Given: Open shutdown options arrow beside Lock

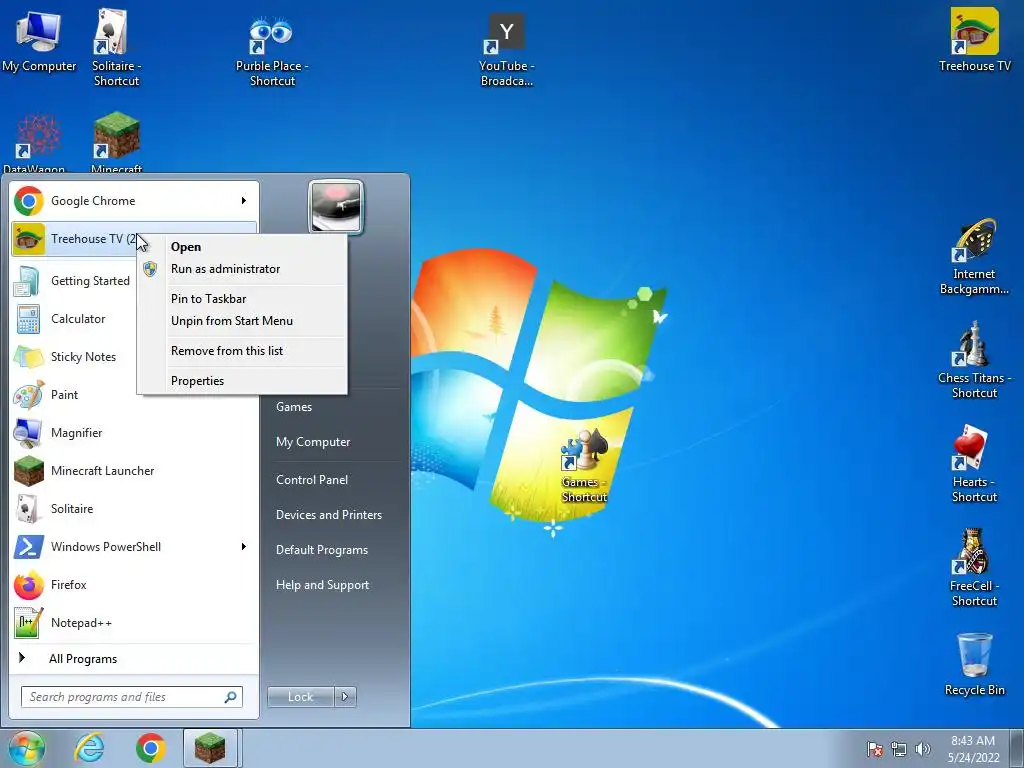Looking at the screenshot, I should point(345,697).
